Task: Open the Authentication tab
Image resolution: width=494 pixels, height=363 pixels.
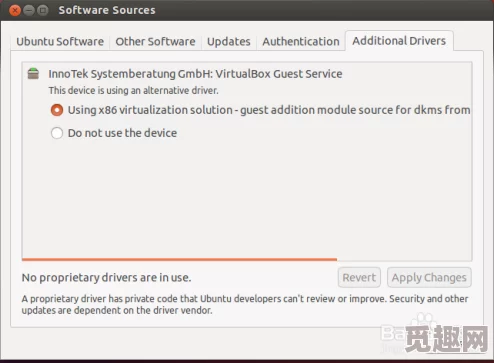Action: pyautogui.click(x=301, y=42)
